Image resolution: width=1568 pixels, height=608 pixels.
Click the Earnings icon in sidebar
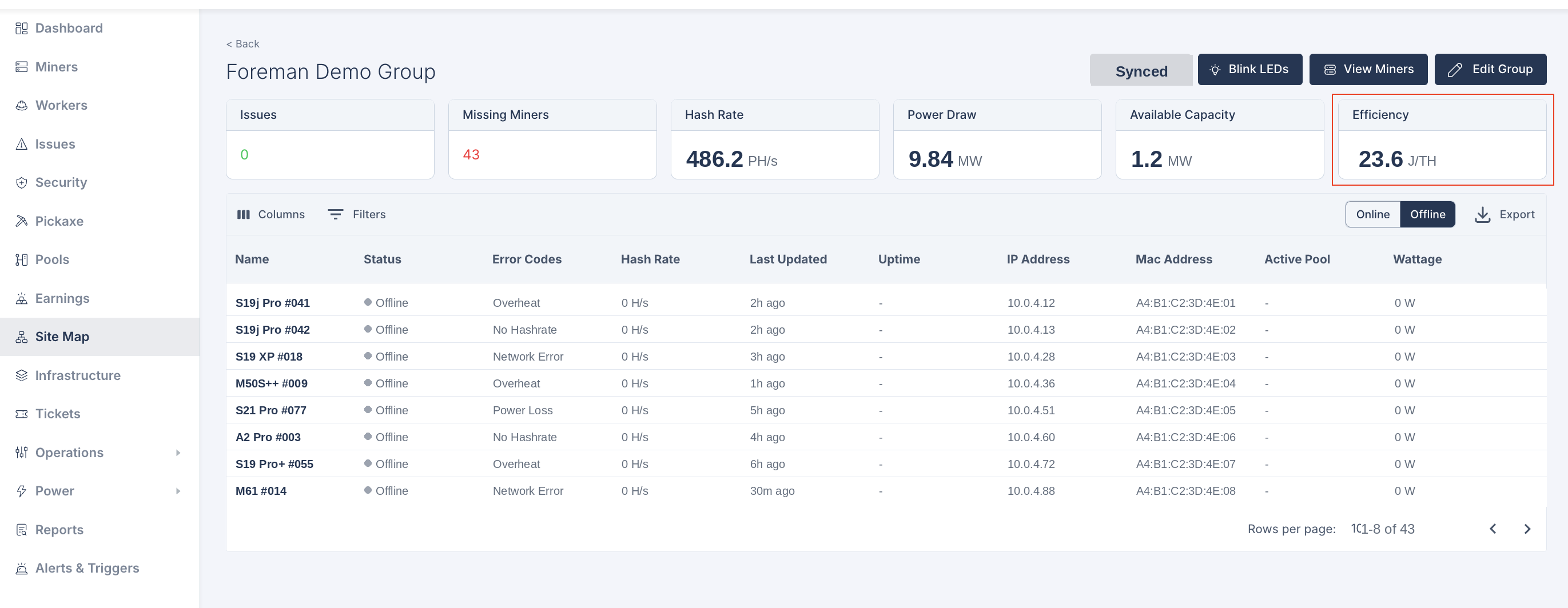tap(21, 298)
